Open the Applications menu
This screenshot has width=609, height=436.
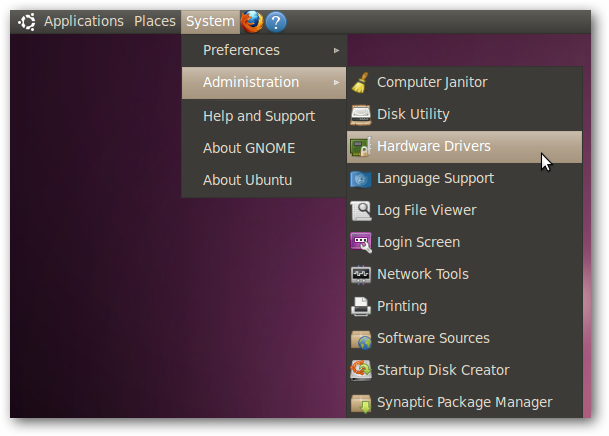[x=84, y=21]
